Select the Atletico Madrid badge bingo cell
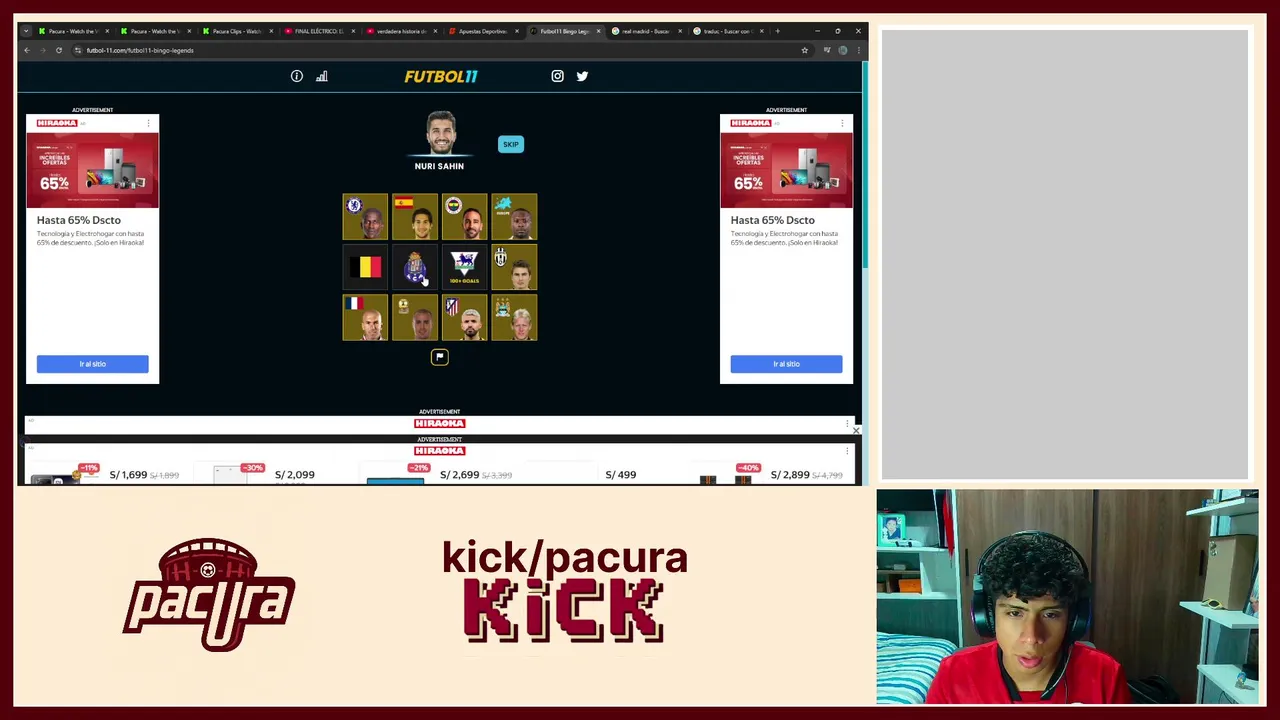1280x720 pixels. 465,317
